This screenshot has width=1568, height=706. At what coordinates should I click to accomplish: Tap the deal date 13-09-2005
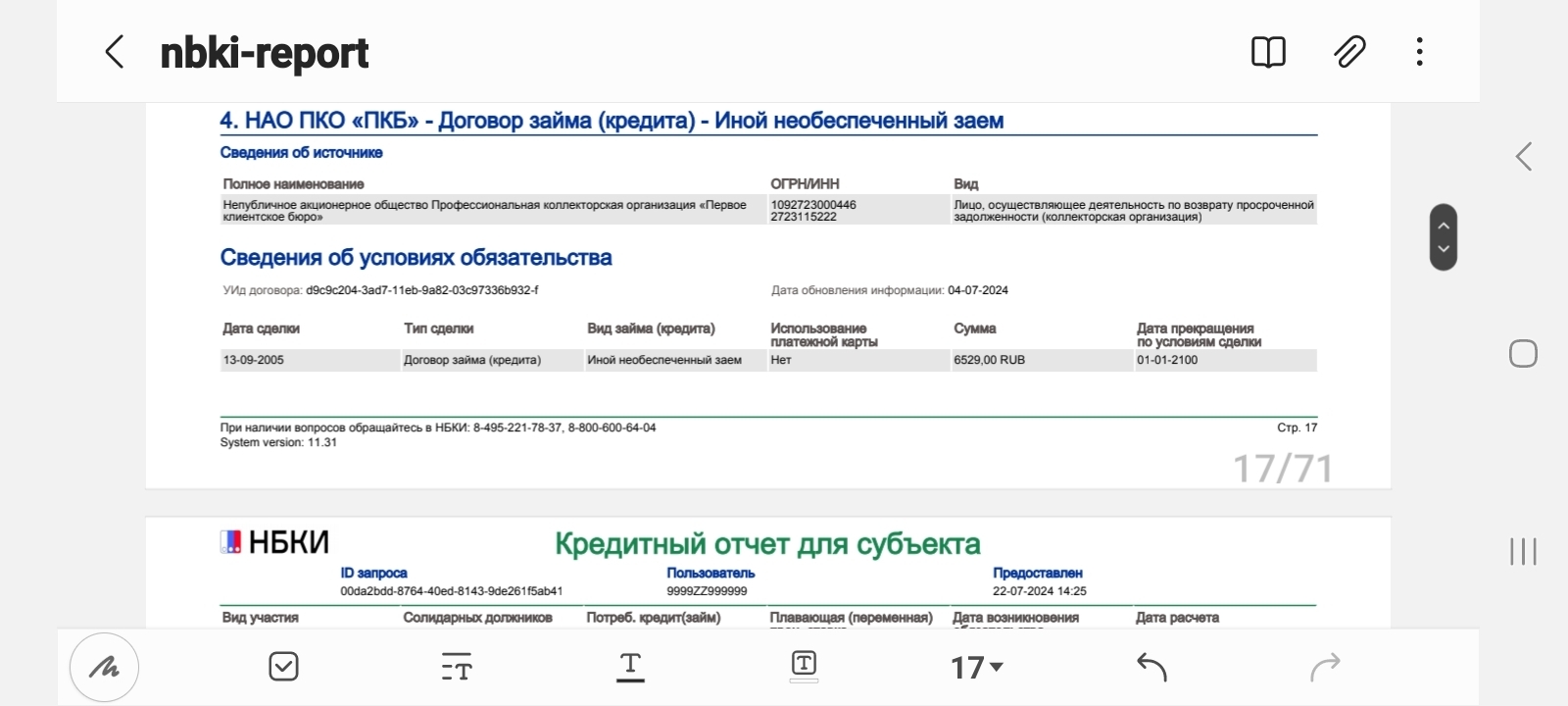tap(254, 360)
